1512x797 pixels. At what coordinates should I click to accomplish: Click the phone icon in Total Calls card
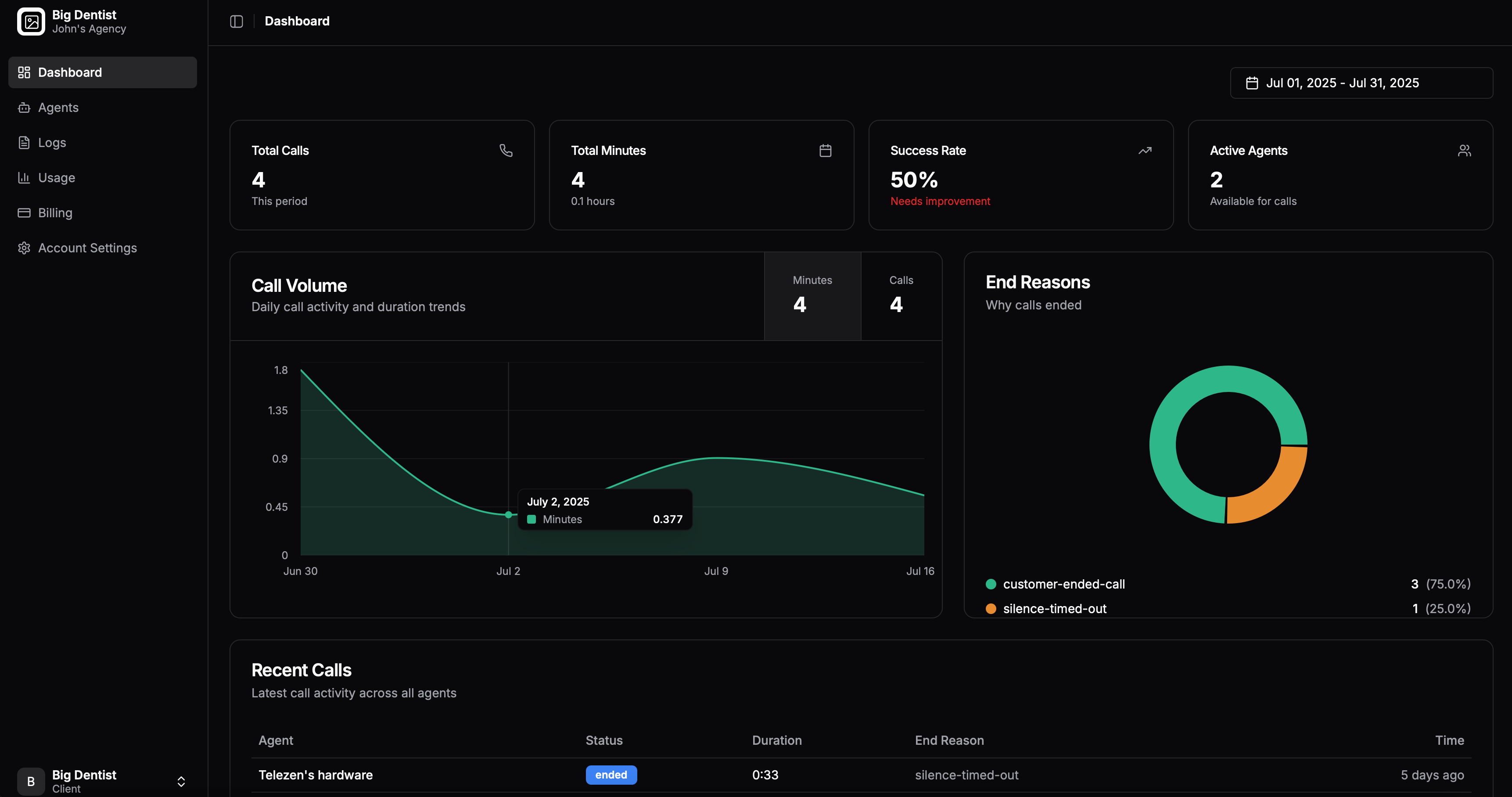506,151
